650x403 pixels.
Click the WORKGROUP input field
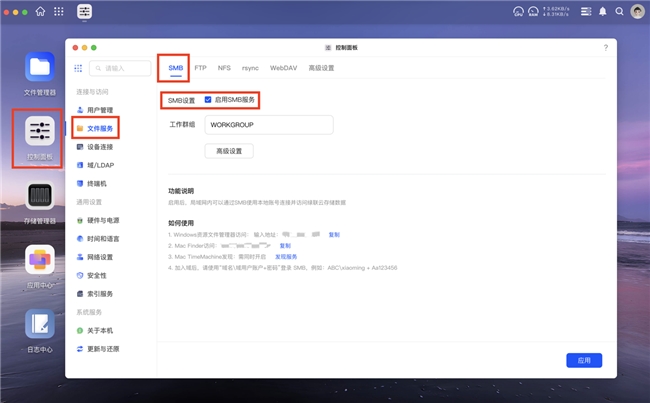269,125
